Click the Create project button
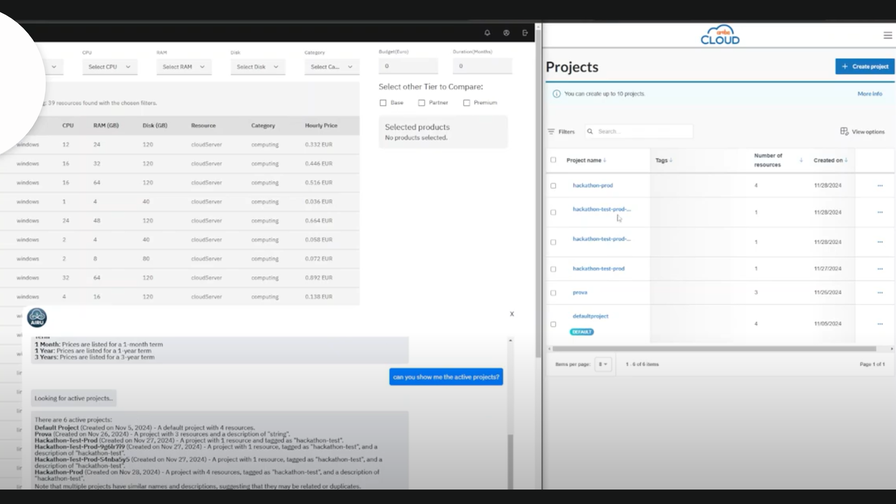The width and height of the screenshot is (896, 504). pos(864,67)
